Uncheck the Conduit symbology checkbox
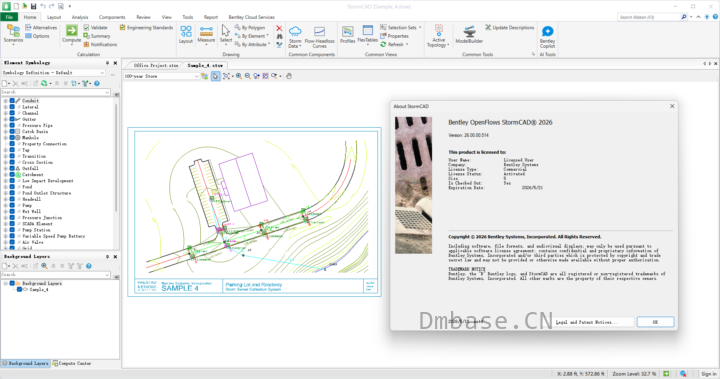Image resolution: width=720 pixels, height=379 pixels. coord(12,101)
